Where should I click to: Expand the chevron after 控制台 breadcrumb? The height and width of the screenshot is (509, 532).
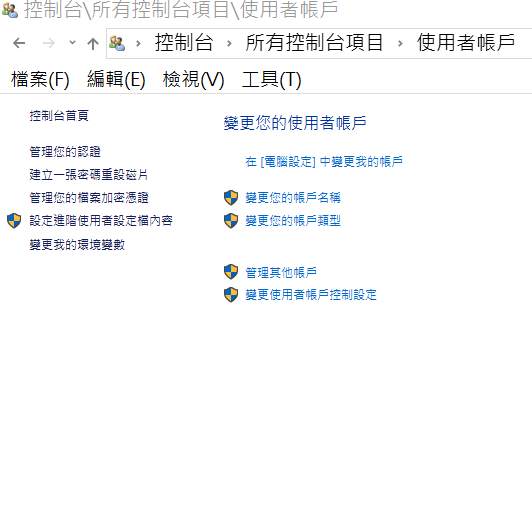229,43
